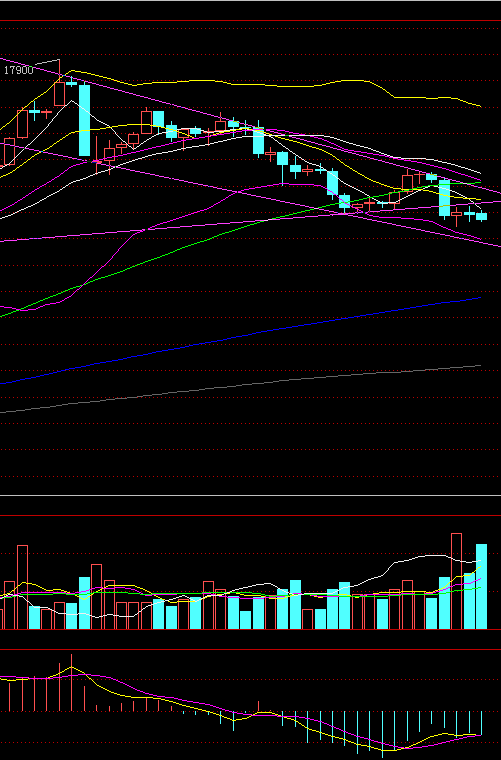Click the red top border of volume panel
This screenshot has width=501, height=760.
pyautogui.click(x=250, y=515)
